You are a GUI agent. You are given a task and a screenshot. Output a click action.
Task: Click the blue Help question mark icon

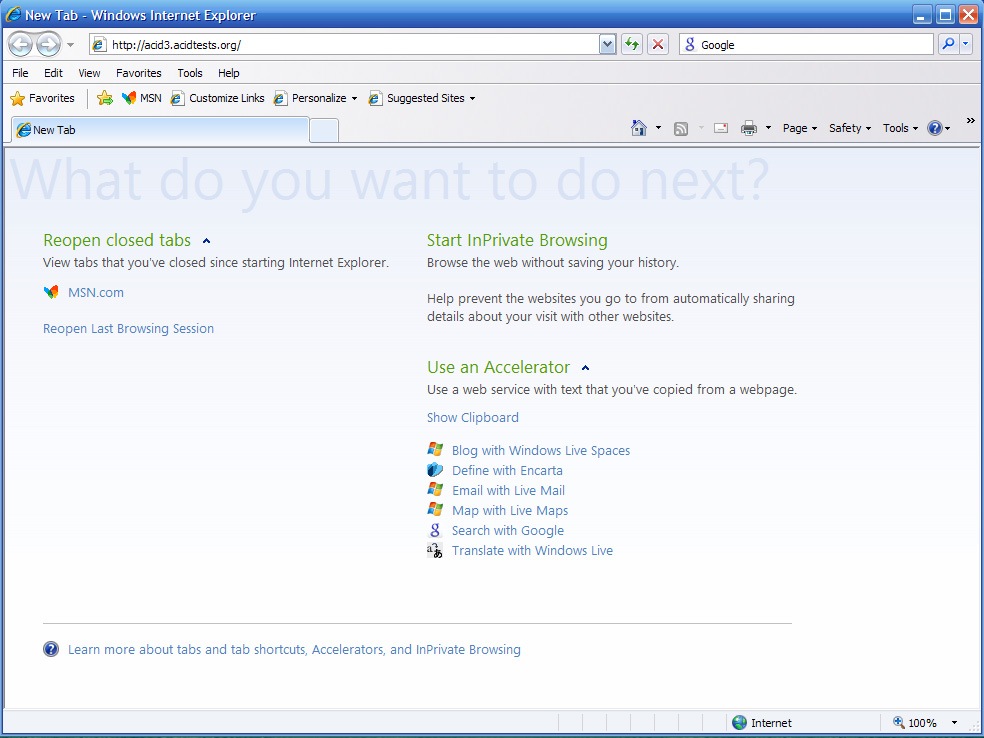(x=935, y=128)
